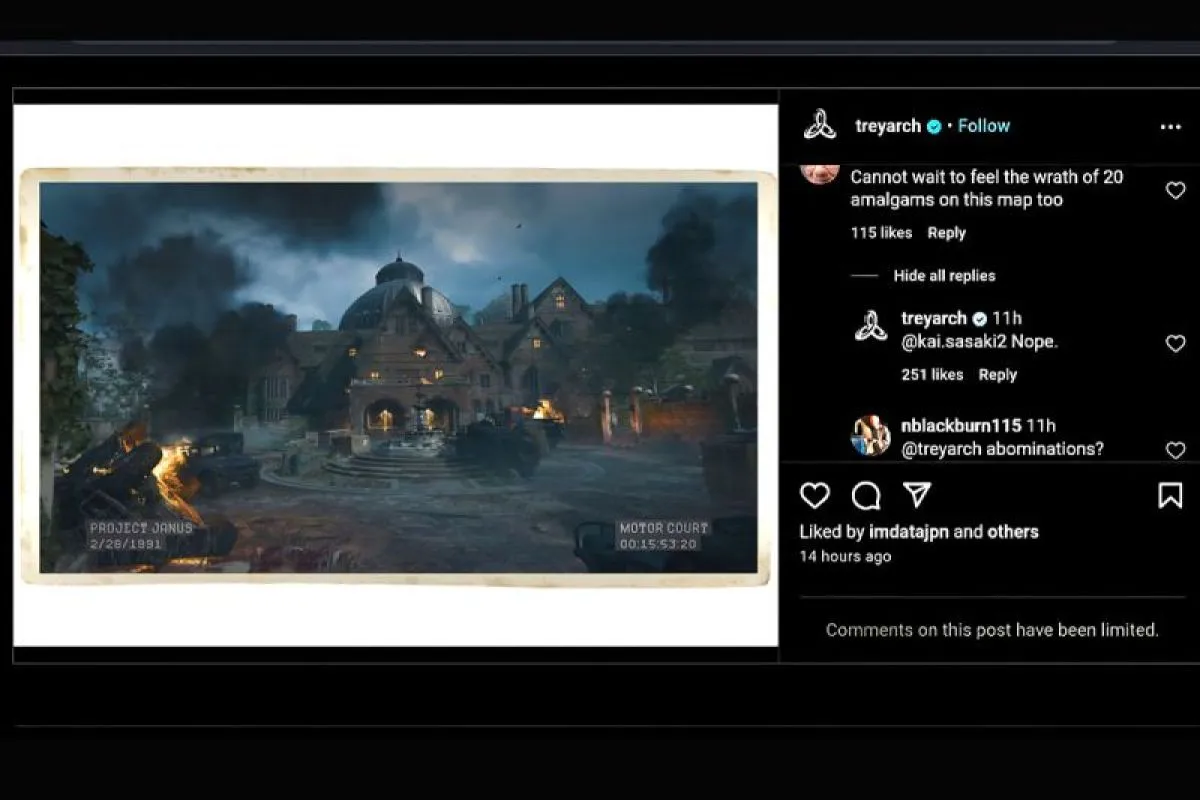Save the post with the bookmark icon

[1170, 495]
